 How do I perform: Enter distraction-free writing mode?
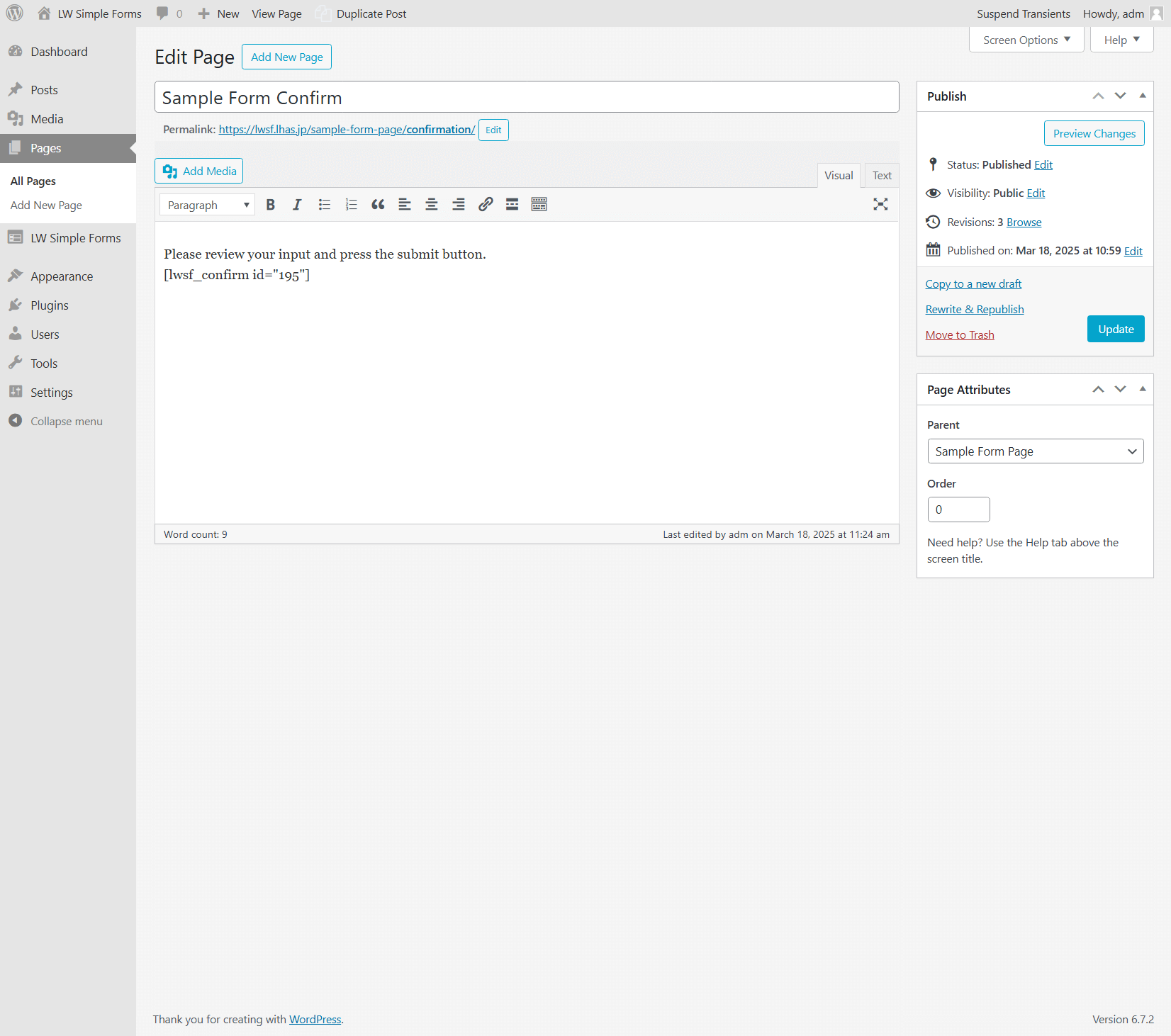pyautogui.click(x=880, y=204)
